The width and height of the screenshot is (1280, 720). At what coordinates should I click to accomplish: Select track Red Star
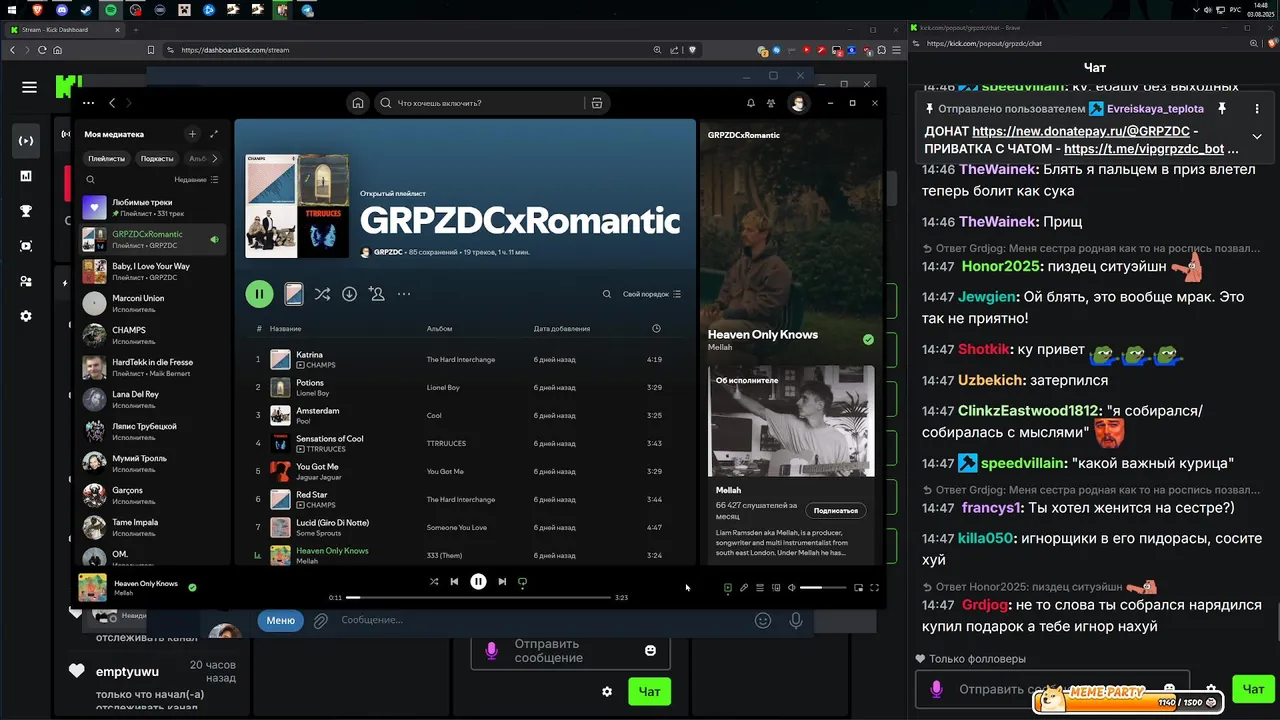click(467, 499)
